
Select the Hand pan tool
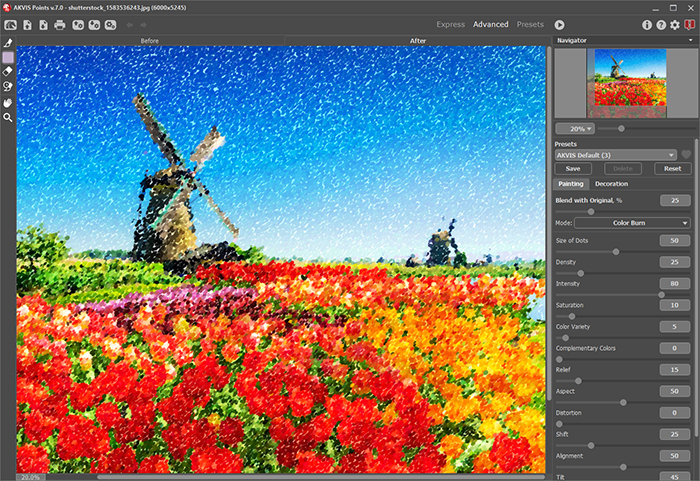(x=8, y=102)
